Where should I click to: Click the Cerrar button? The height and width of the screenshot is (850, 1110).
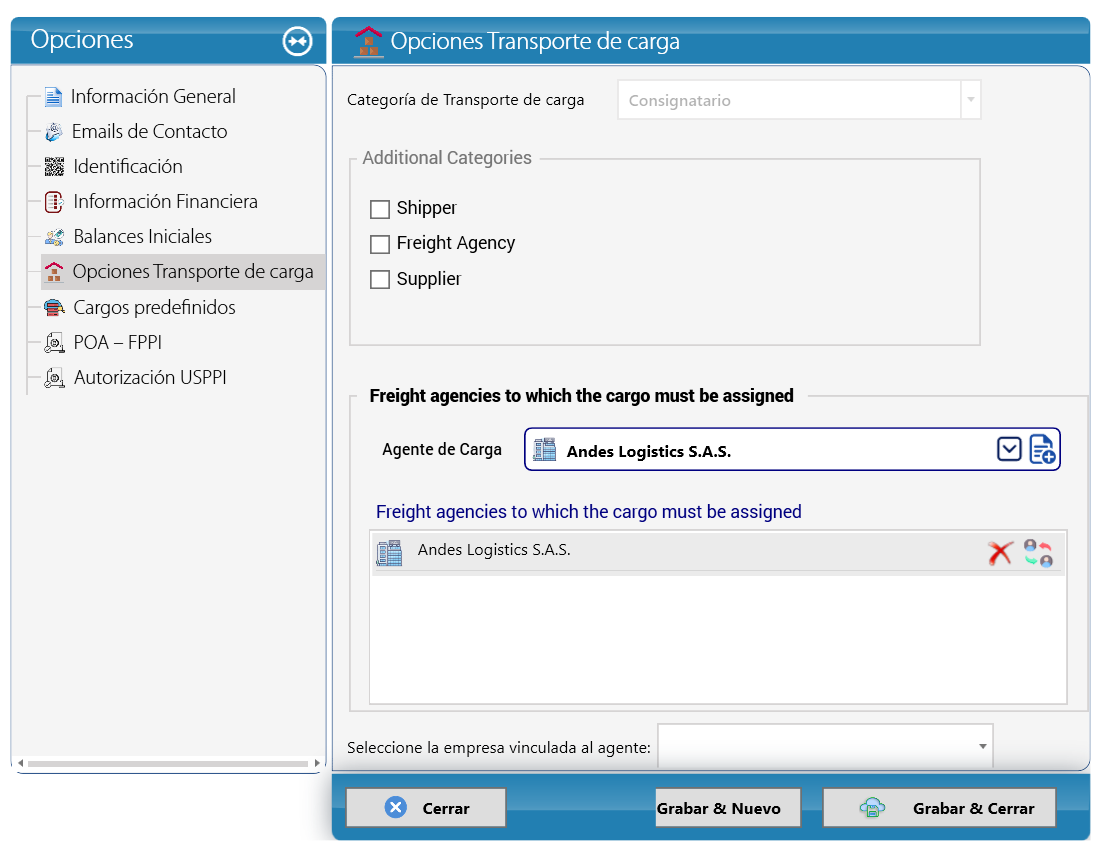click(426, 808)
